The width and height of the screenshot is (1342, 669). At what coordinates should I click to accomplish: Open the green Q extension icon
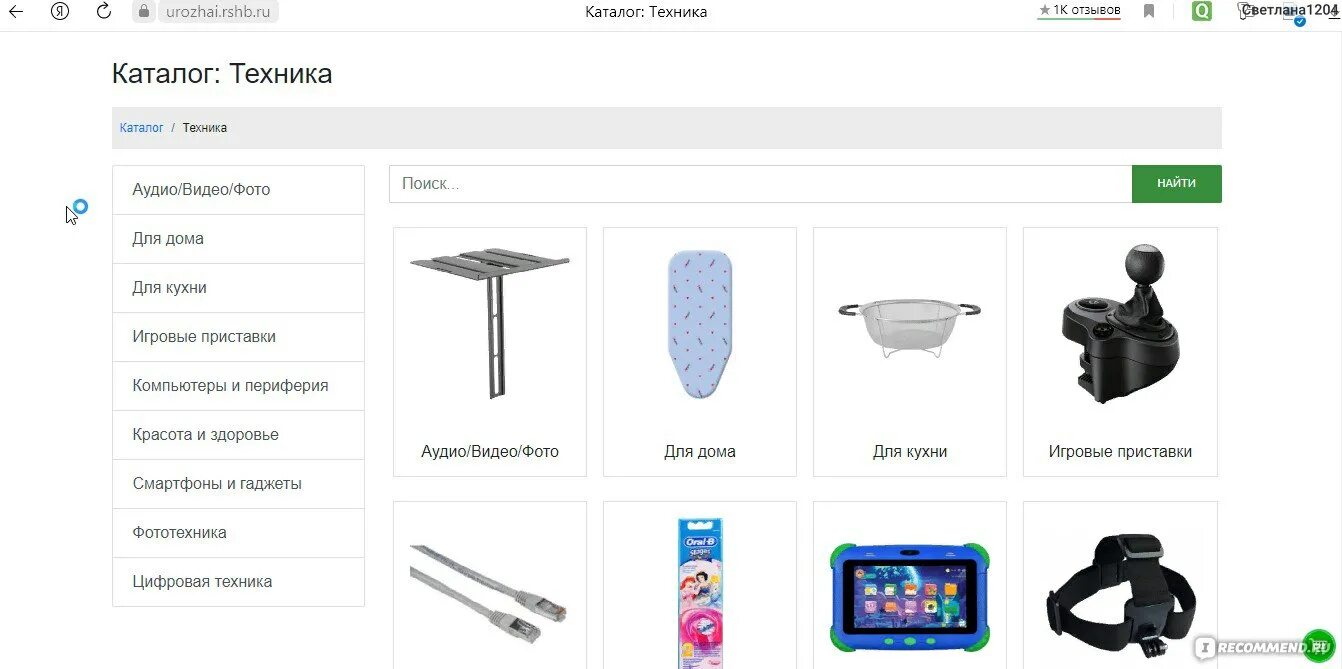tap(1201, 12)
